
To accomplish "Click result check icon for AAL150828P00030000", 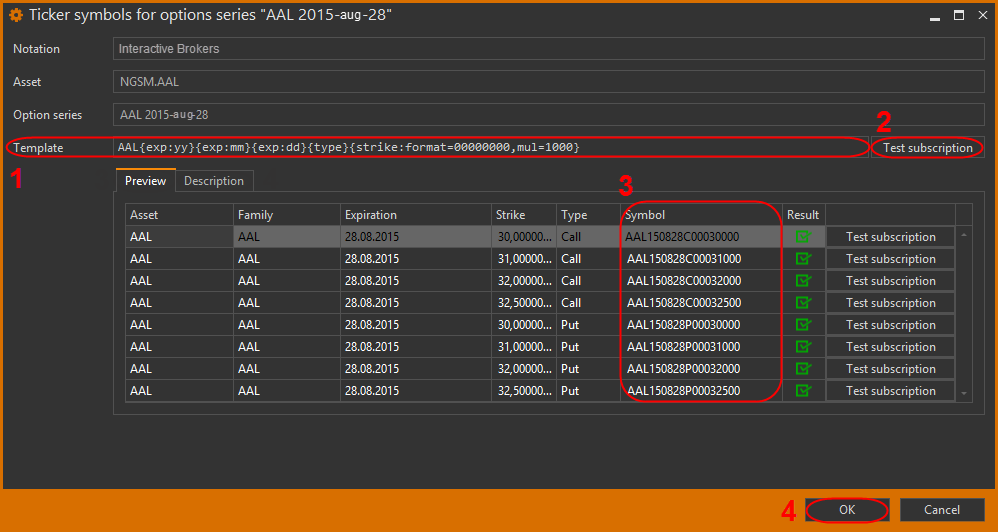I will click(802, 325).
